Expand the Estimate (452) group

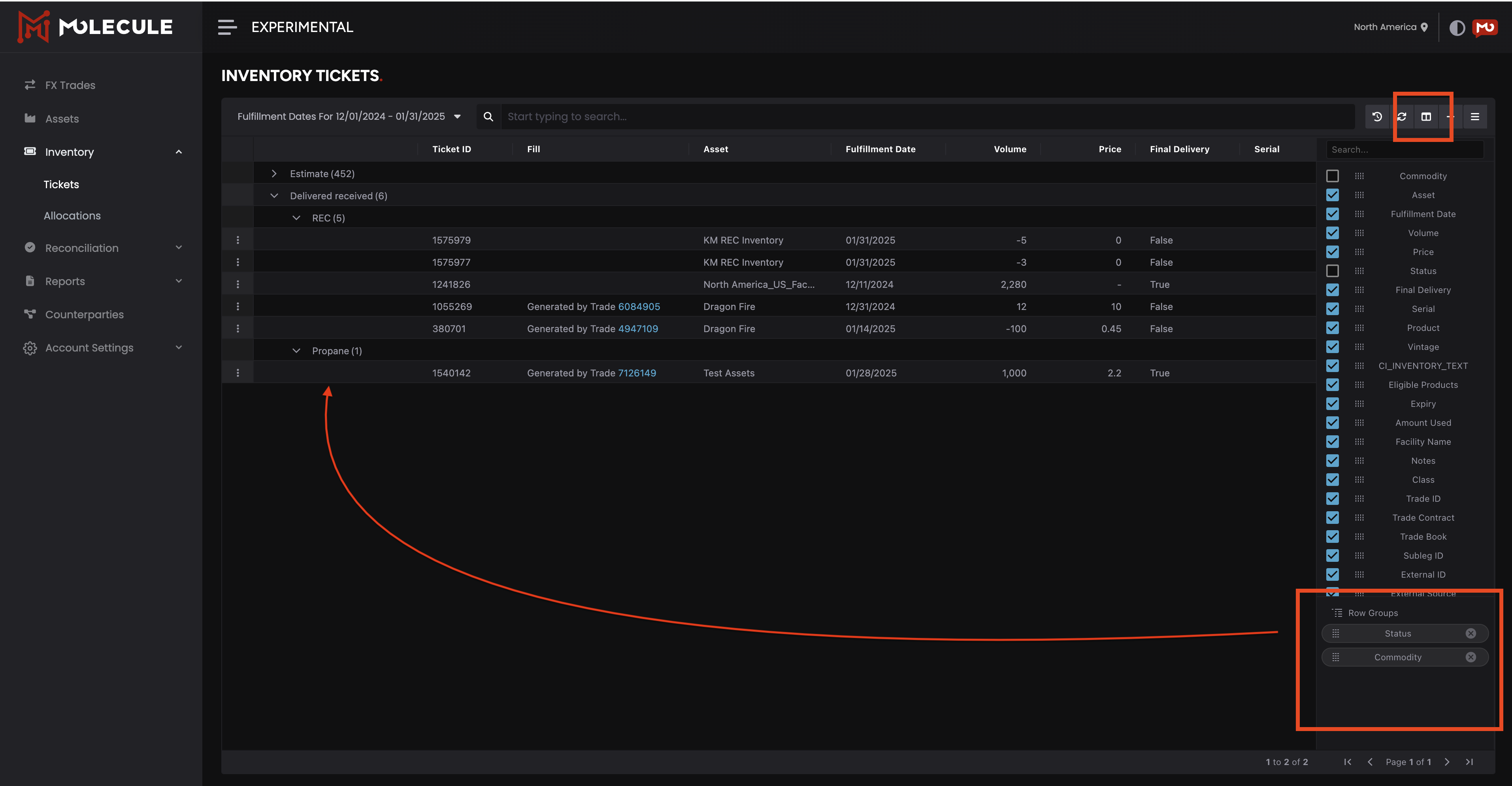pos(274,174)
